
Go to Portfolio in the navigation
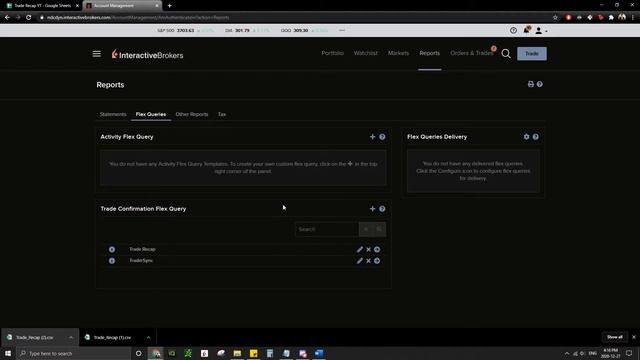point(333,53)
